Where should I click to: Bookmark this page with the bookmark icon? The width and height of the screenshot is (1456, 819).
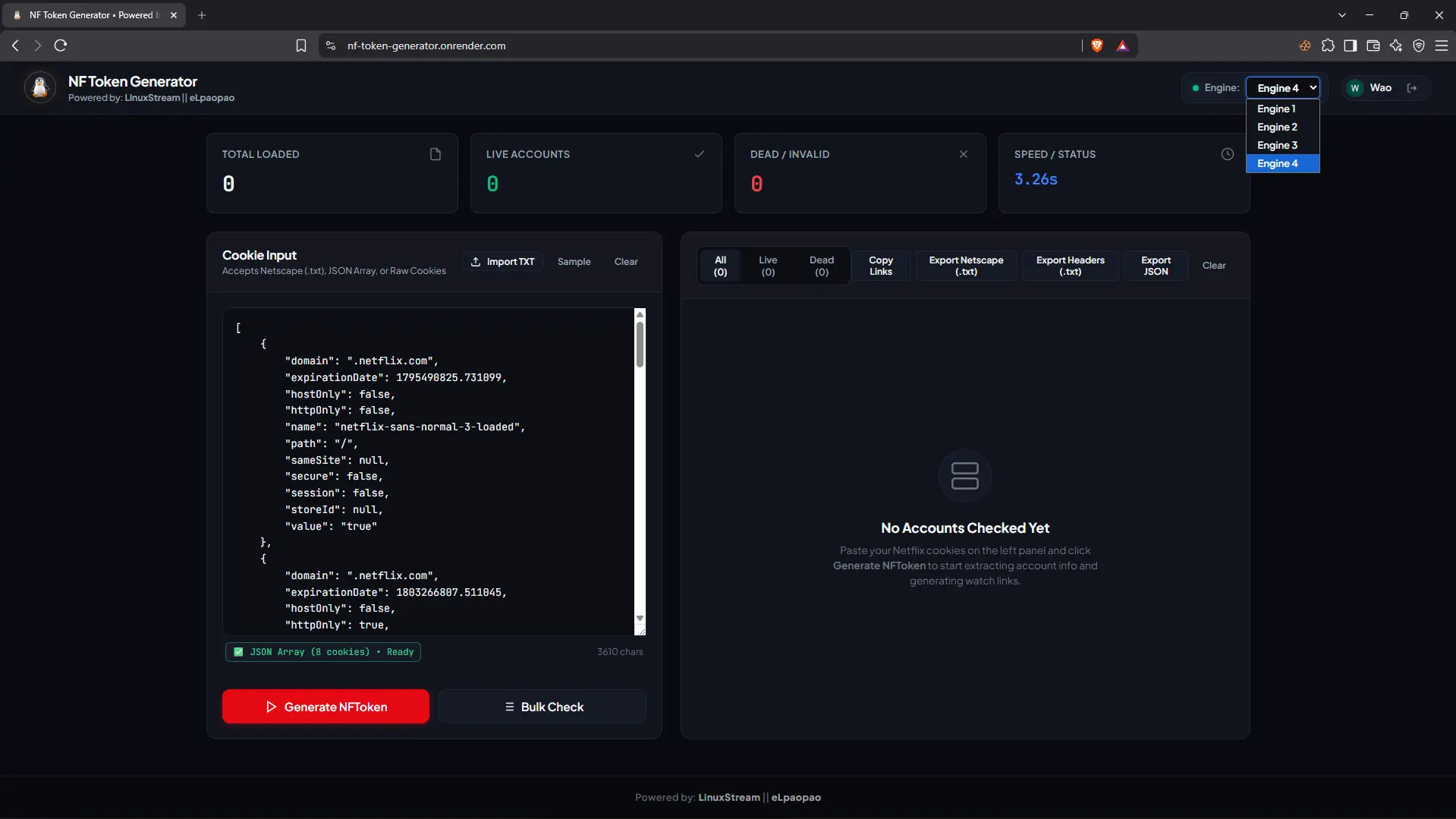coord(301,46)
